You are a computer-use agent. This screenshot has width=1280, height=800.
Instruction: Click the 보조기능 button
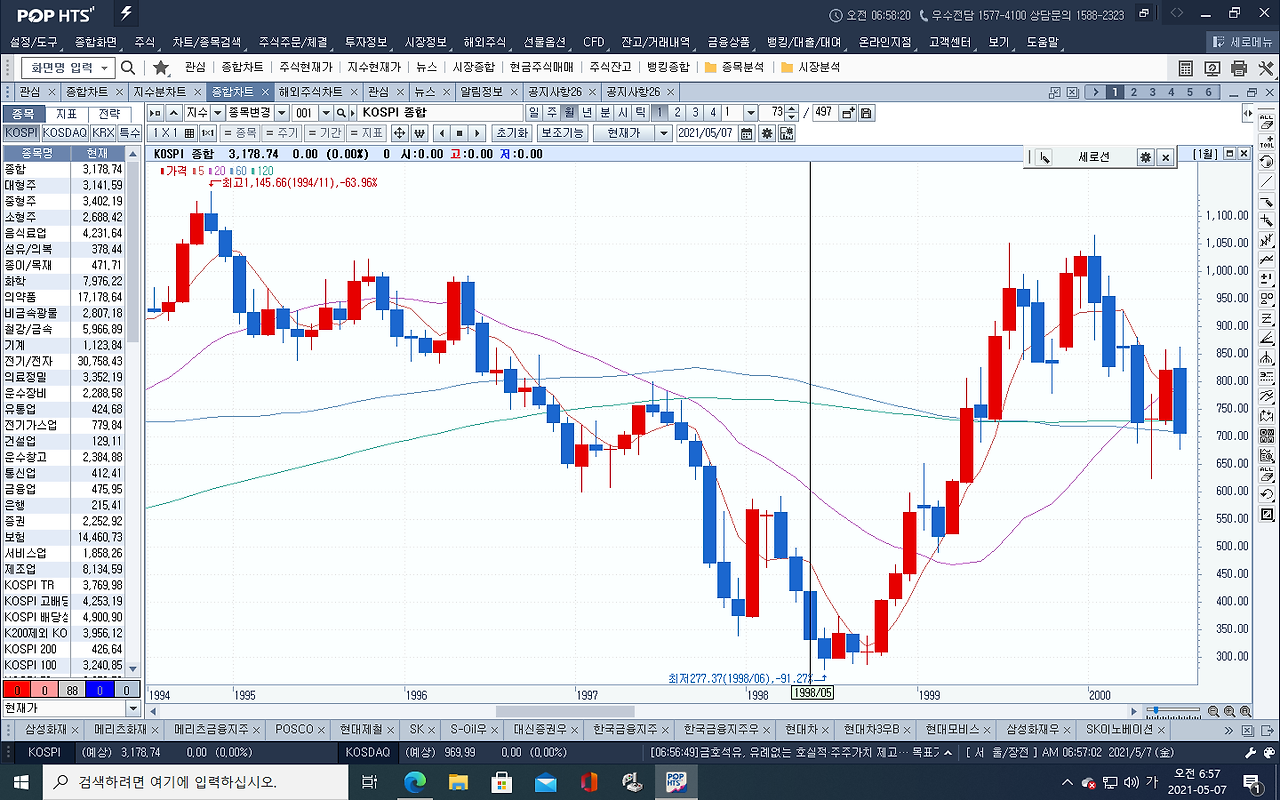coord(560,133)
